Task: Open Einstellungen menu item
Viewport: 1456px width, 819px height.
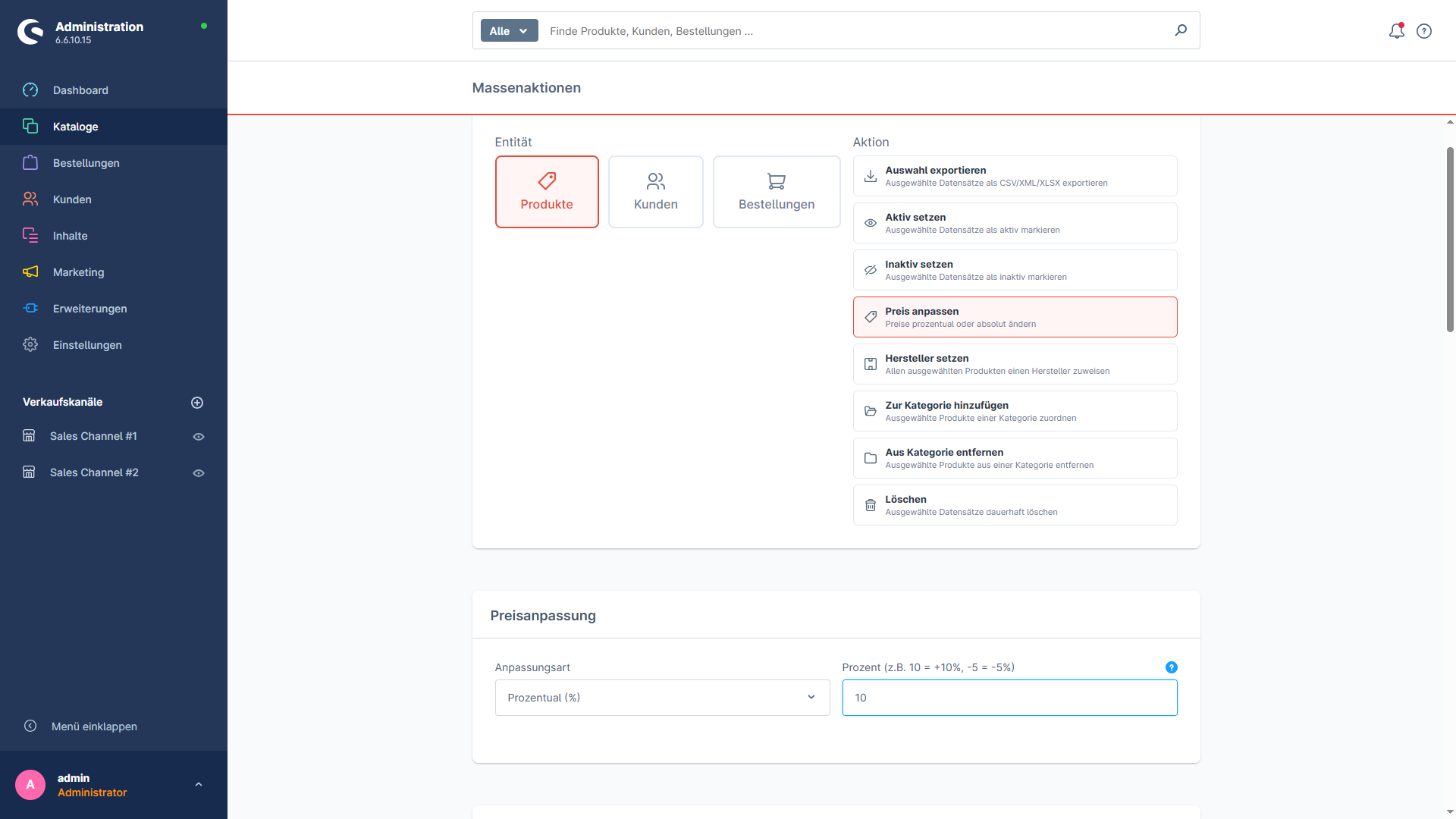Action: point(114,345)
